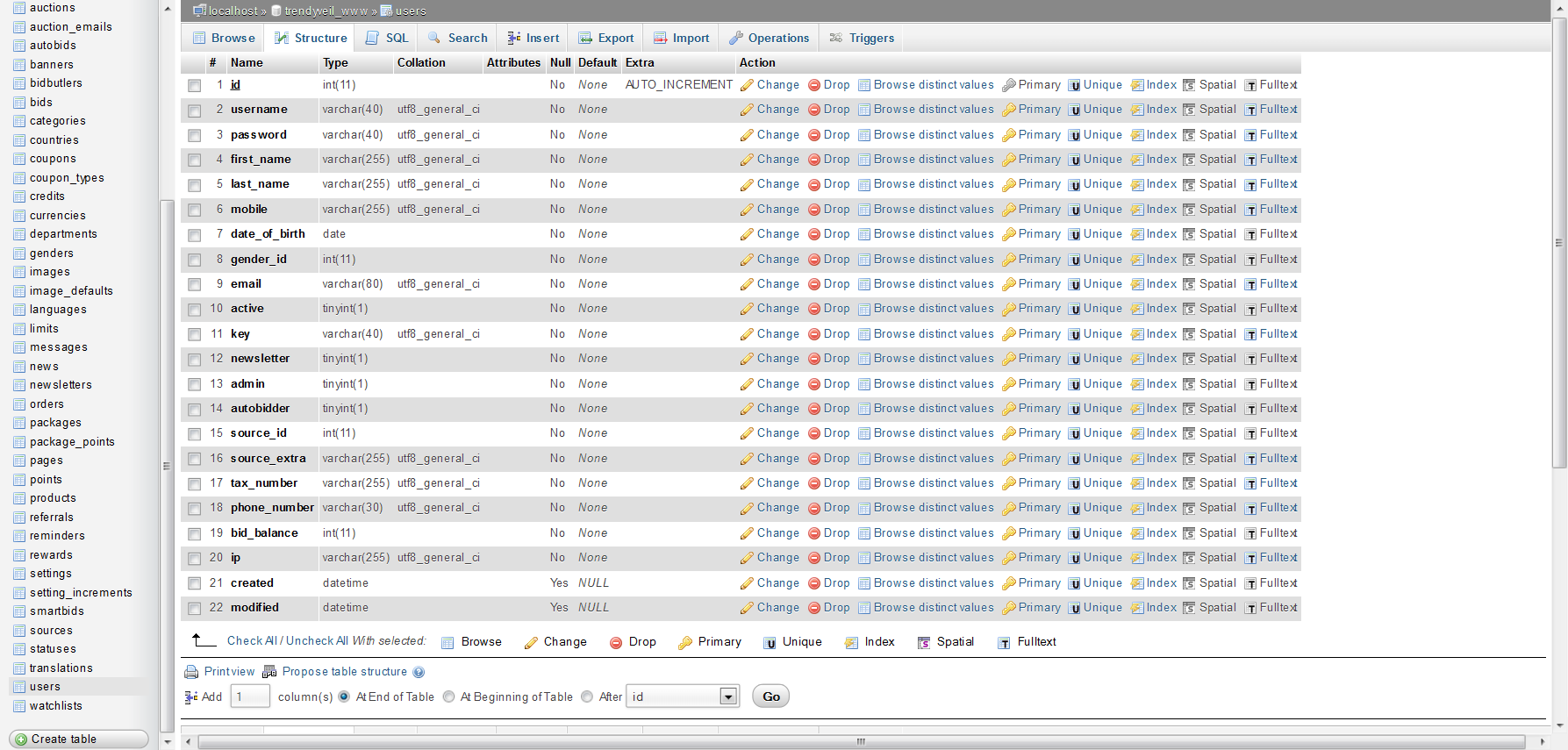Image resolution: width=1568 pixels, height=750 pixels.
Task: Choose the 'At End of Table' radio option
Action: pyautogui.click(x=344, y=696)
